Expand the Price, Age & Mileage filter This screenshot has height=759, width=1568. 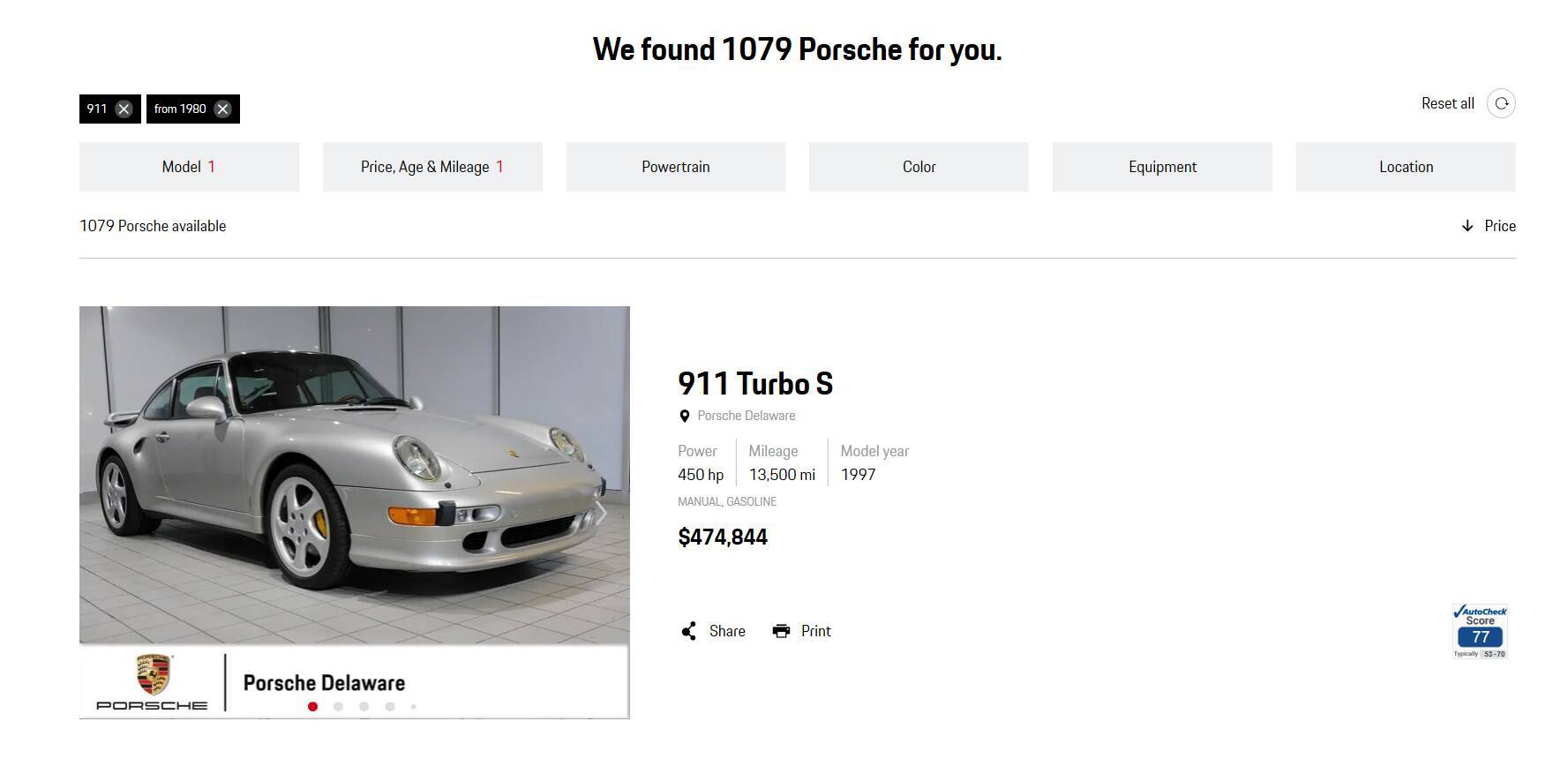[432, 167]
